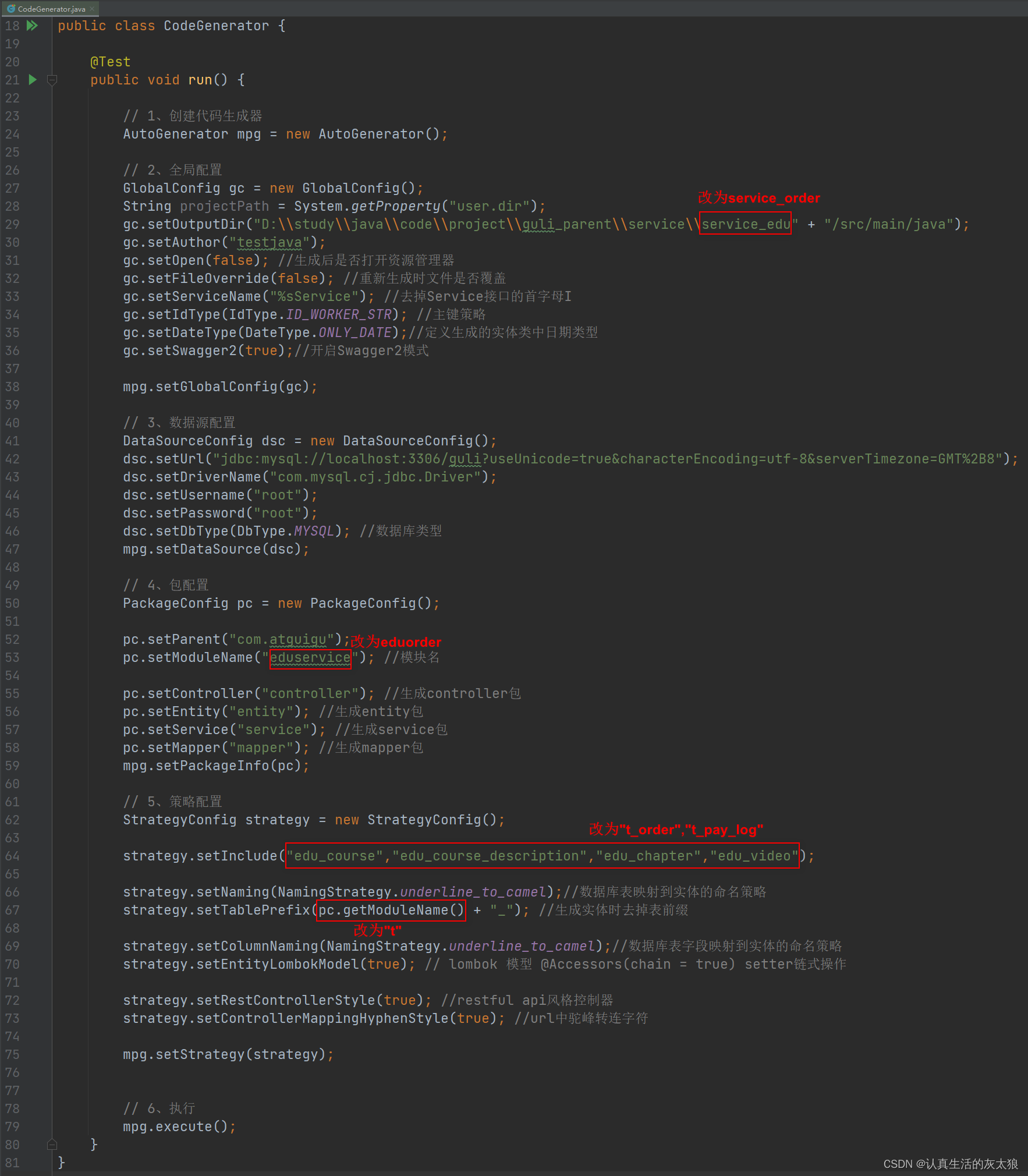Click the underline_to_camel constant on setNaming line
Viewport: 1028px width, 1176px height.
tap(473, 892)
